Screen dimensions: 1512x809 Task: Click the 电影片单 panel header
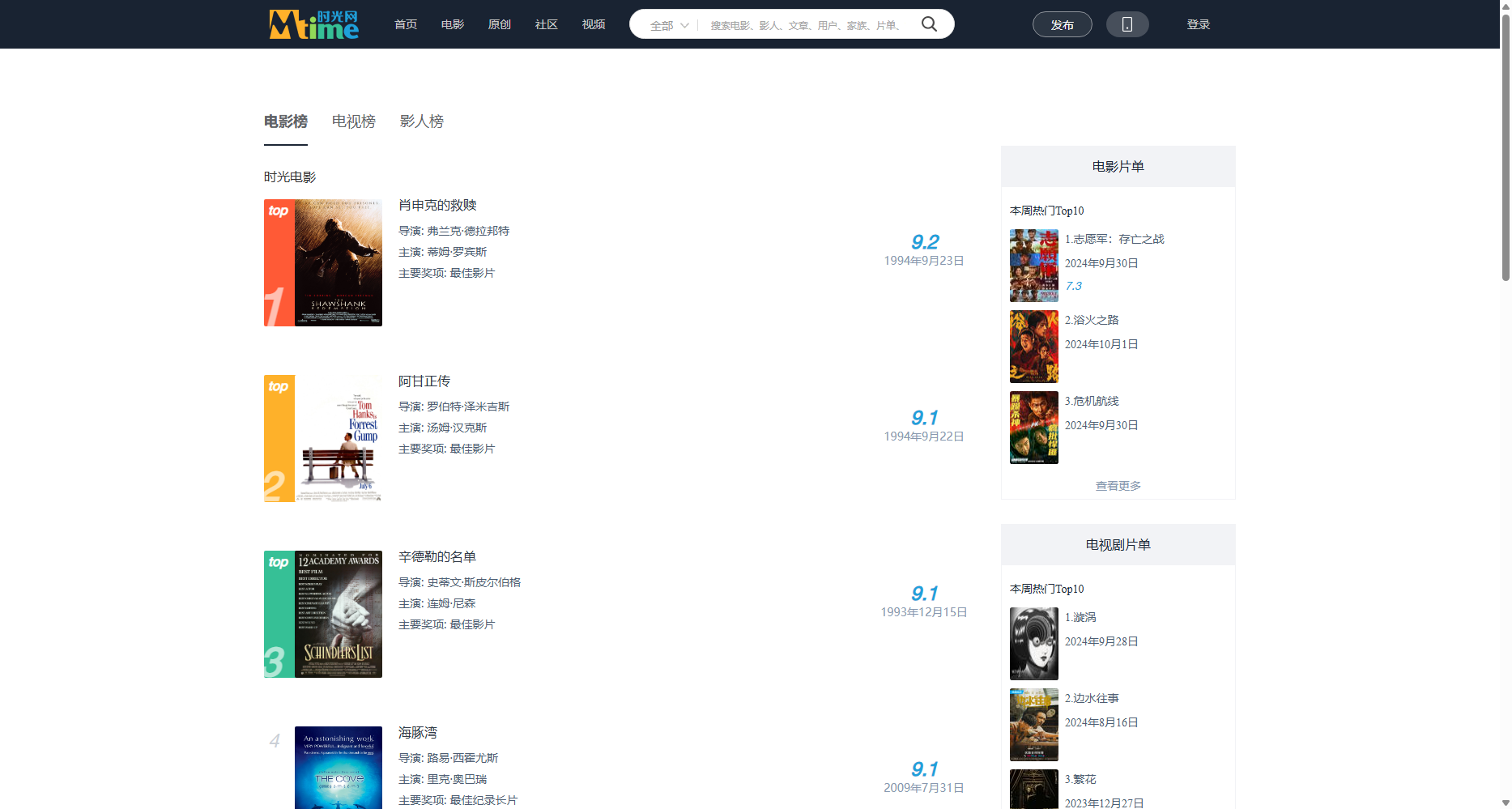coord(1118,167)
